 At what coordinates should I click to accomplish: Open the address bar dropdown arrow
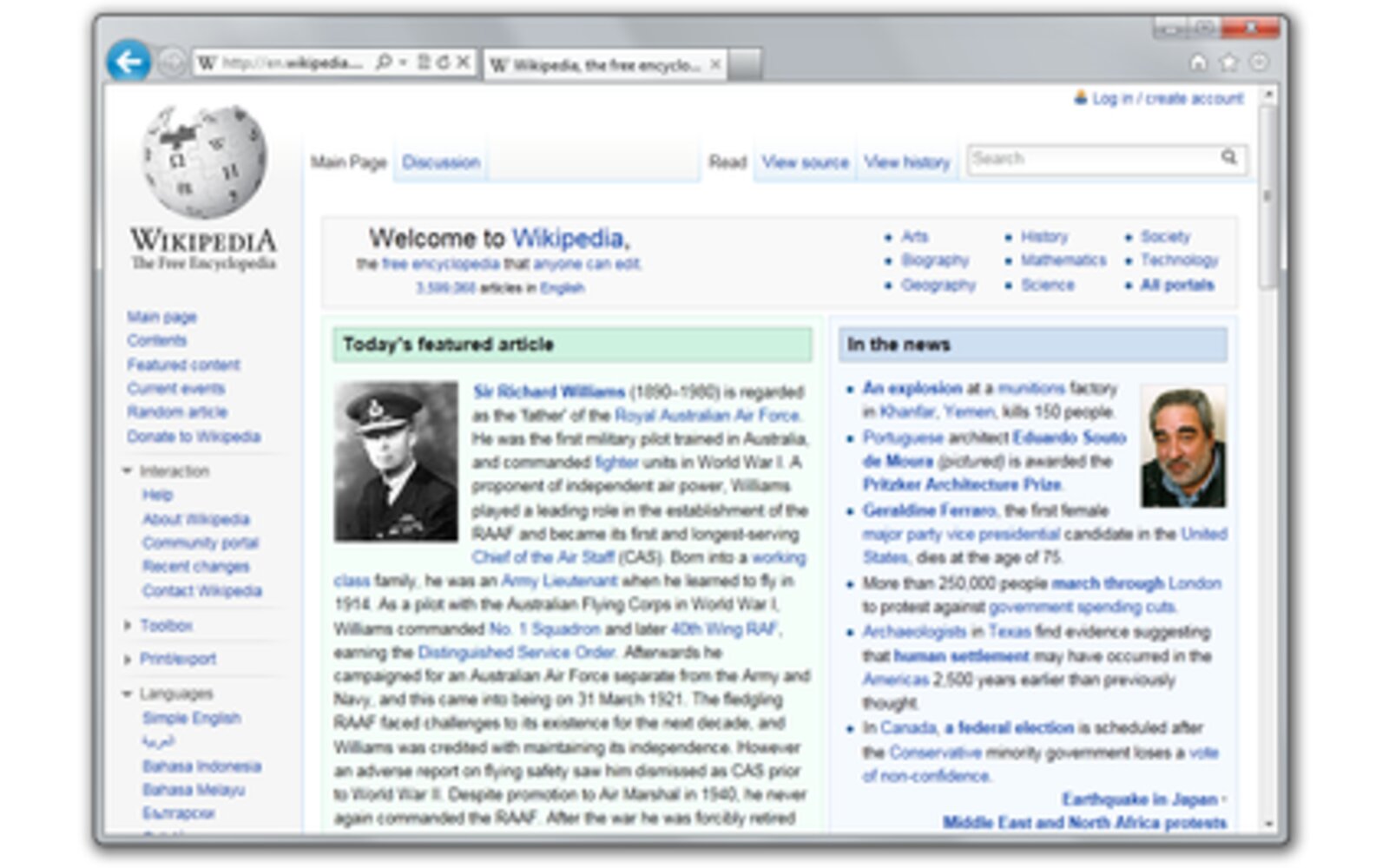tap(403, 62)
